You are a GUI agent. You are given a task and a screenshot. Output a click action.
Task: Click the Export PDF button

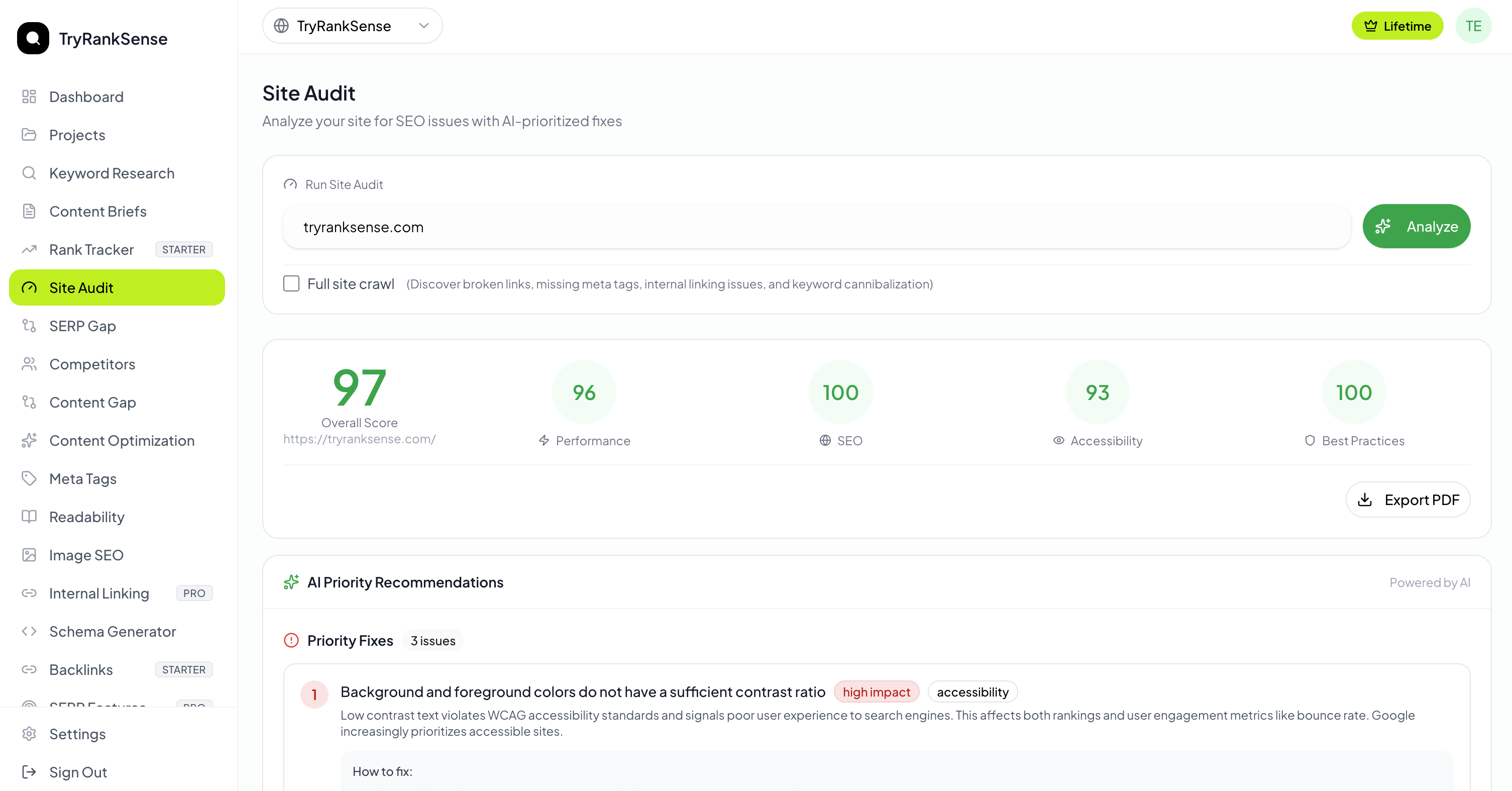click(1408, 500)
